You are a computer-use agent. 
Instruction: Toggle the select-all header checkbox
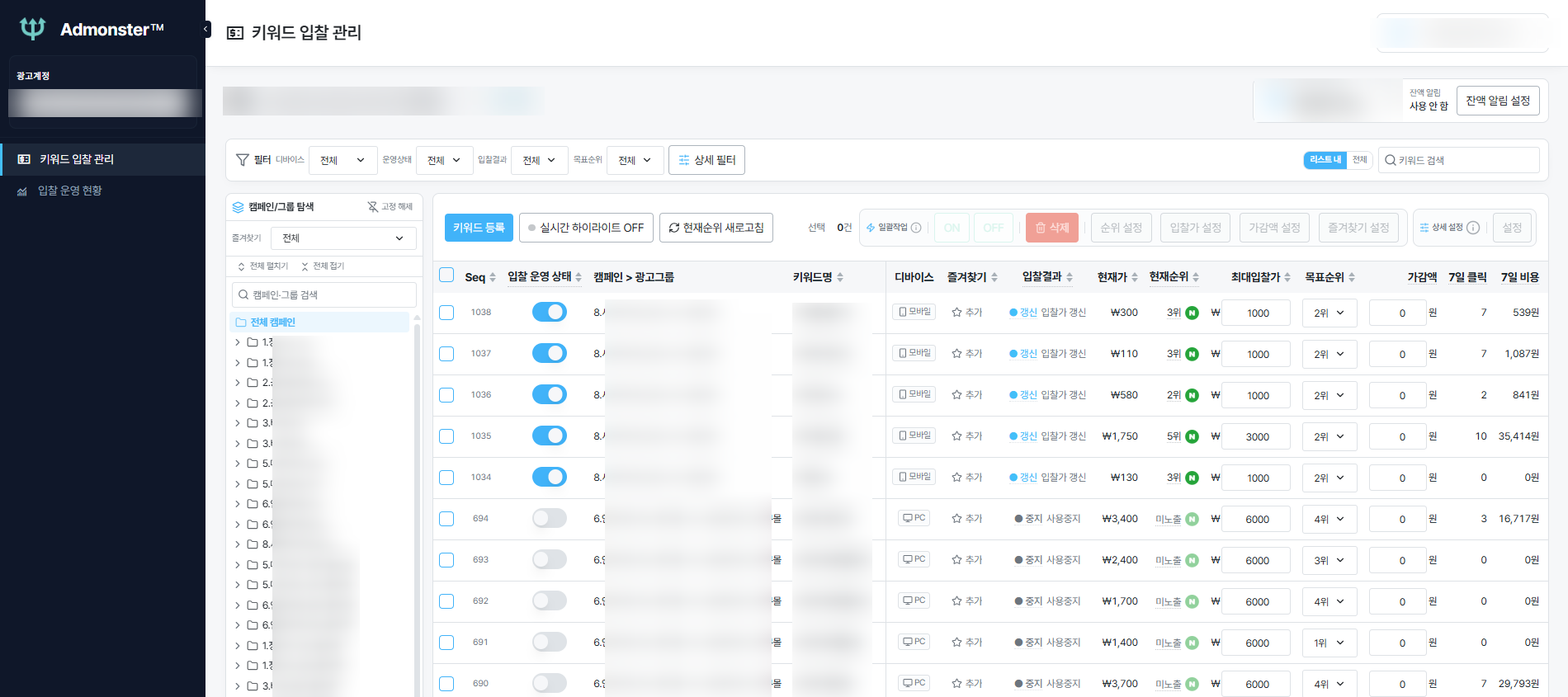pyautogui.click(x=446, y=275)
